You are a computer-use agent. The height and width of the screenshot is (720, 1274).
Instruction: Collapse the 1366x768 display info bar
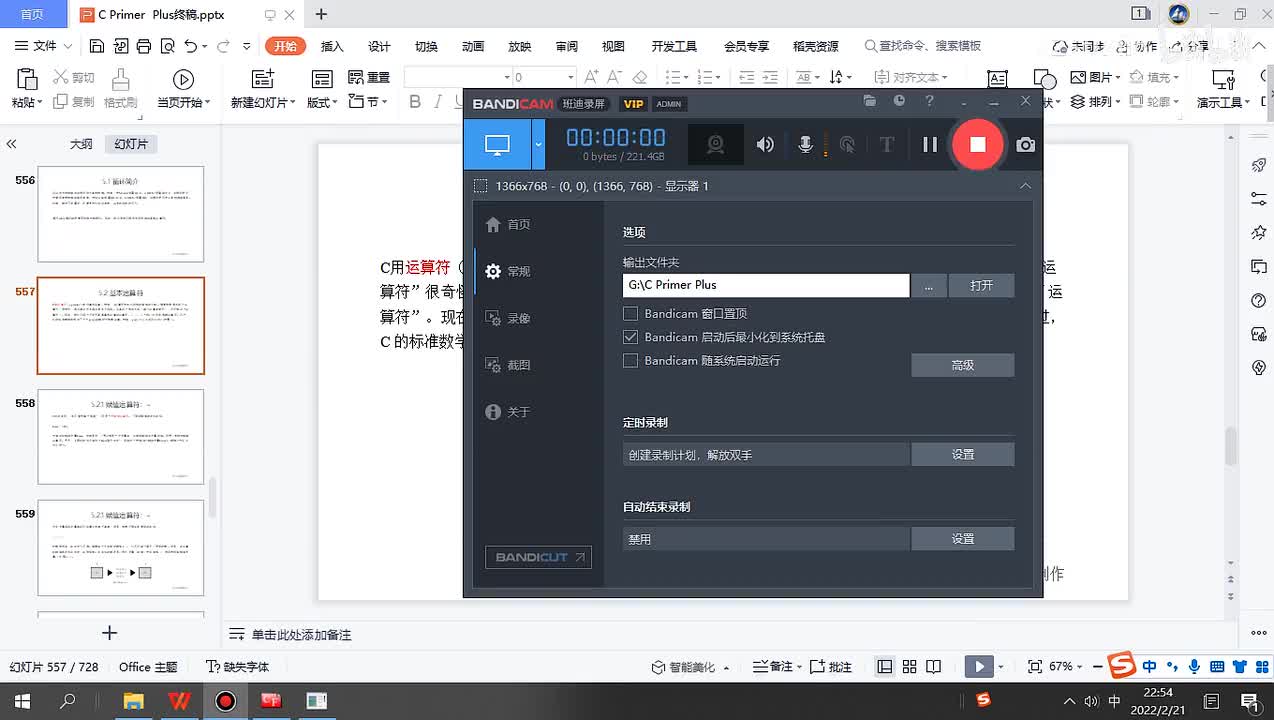tap(1025, 186)
